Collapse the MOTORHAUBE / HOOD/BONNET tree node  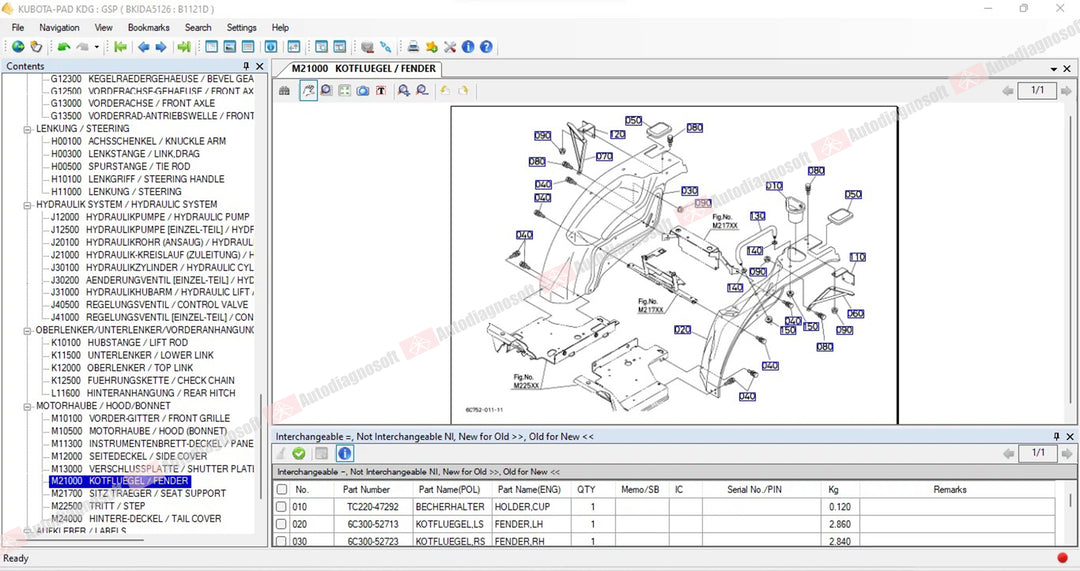28,406
